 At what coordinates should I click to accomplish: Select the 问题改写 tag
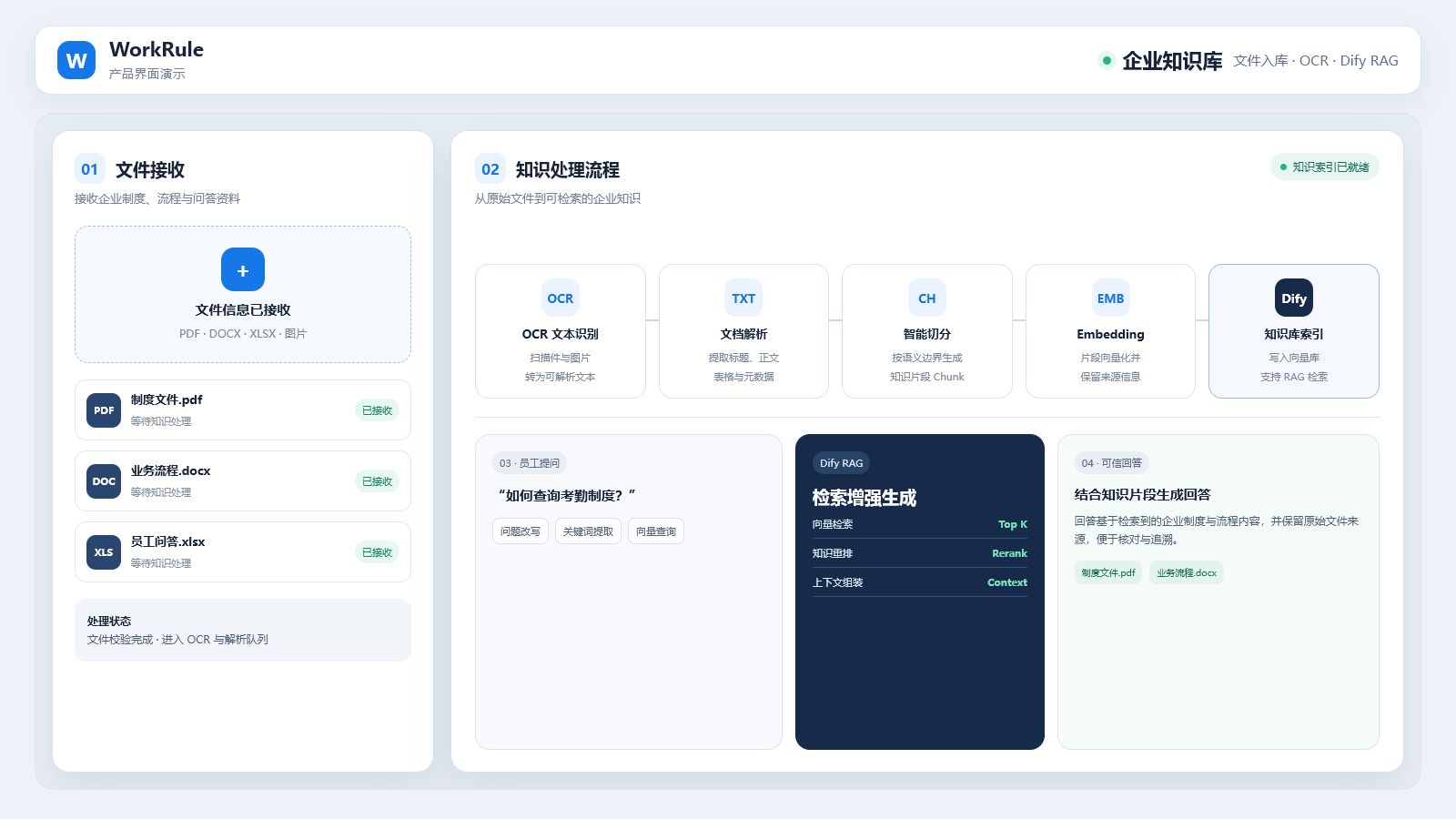[521, 531]
